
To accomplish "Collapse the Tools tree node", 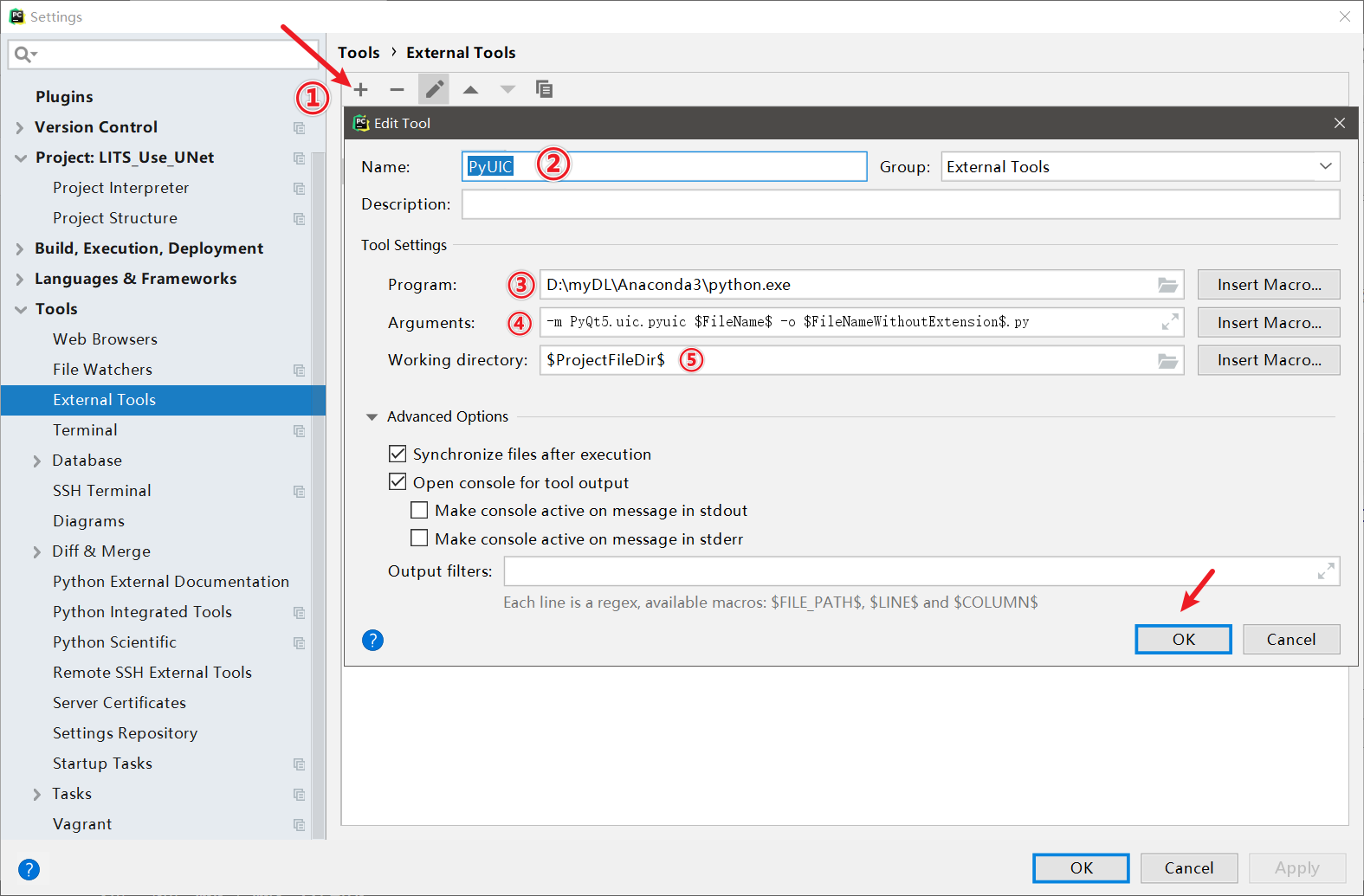I will tap(21, 310).
